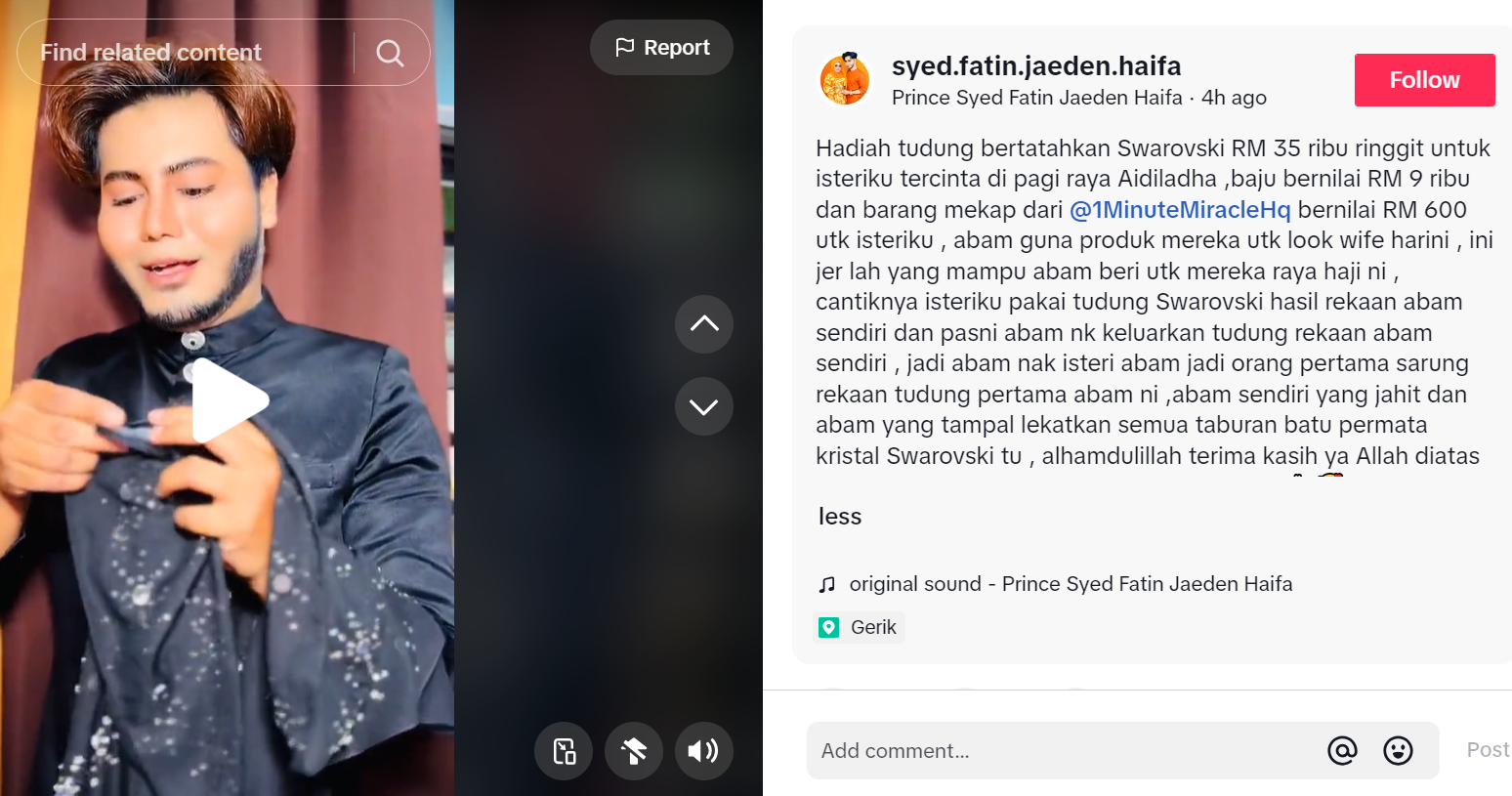Open the creator's profile avatar
This screenshot has width=1512, height=796.
click(x=845, y=79)
